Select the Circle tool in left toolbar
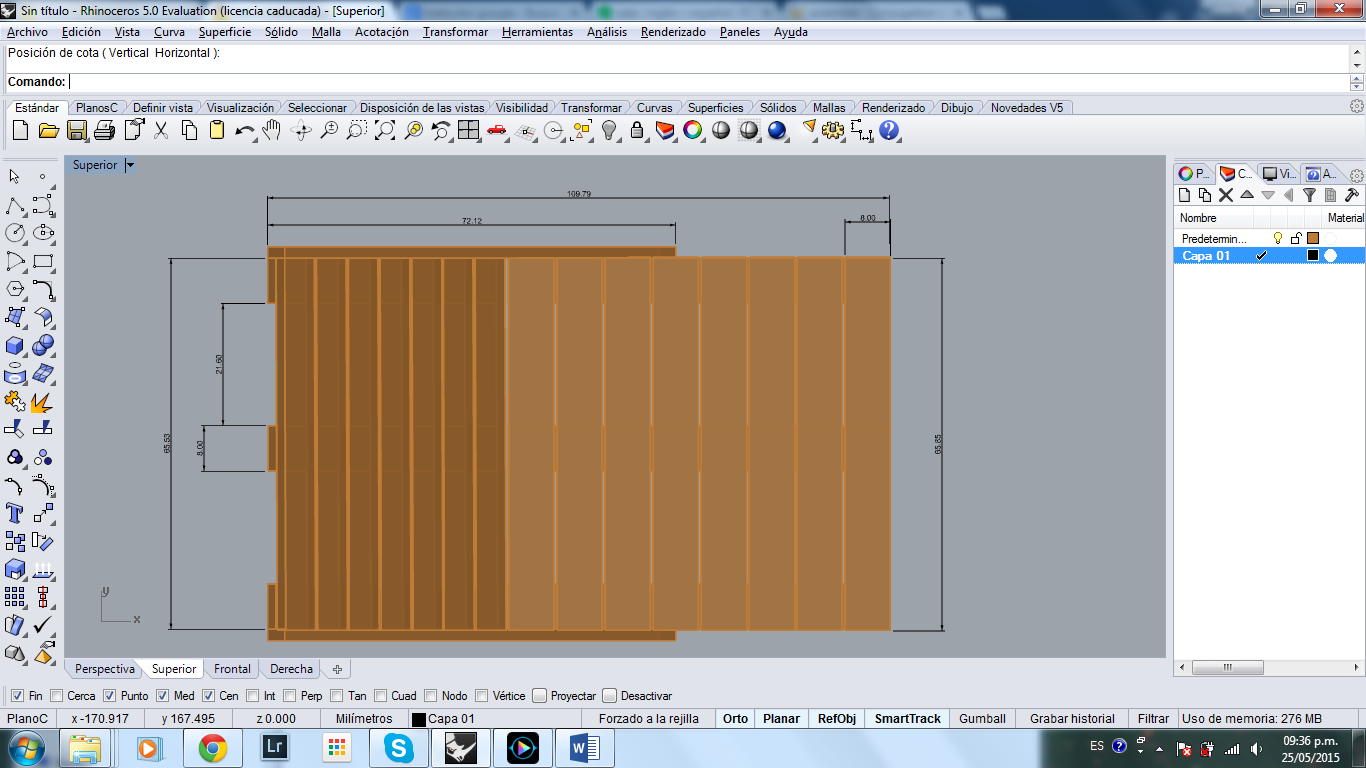Viewport: 1366px width, 768px height. [x=15, y=233]
